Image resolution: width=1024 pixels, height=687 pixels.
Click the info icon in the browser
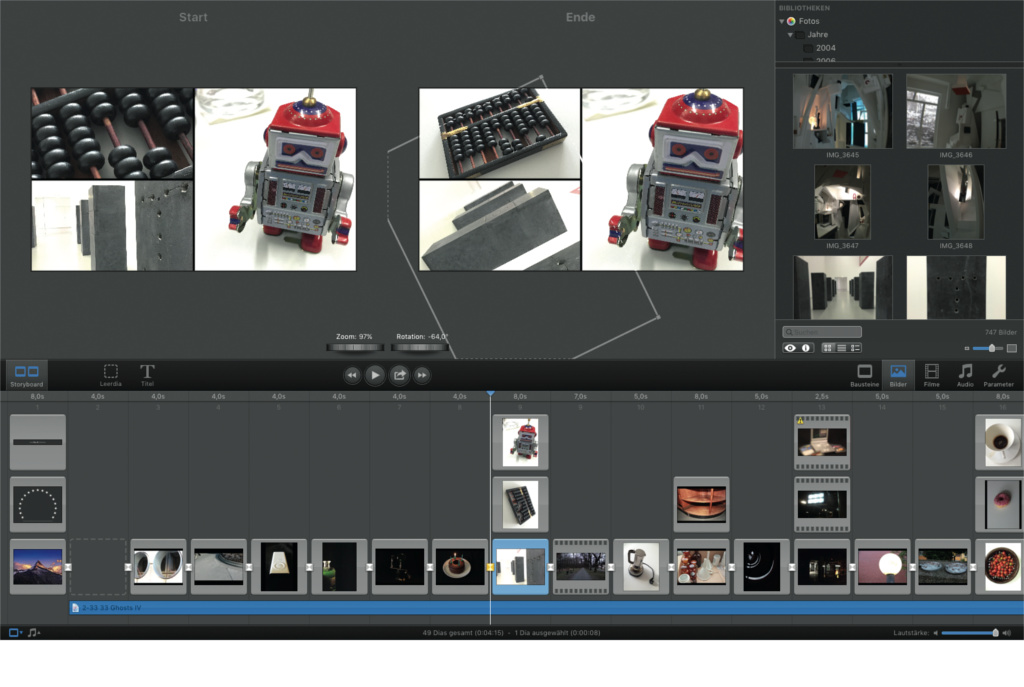806,348
